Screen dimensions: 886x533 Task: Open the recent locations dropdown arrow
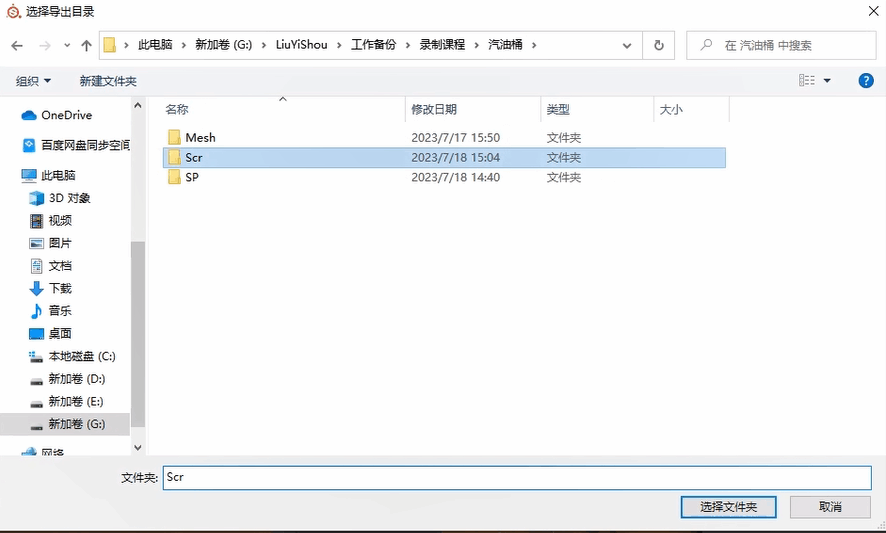click(x=67, y=45)
